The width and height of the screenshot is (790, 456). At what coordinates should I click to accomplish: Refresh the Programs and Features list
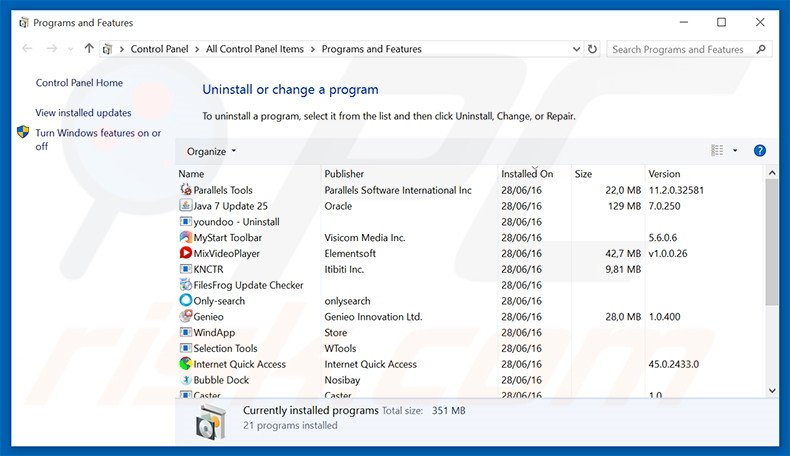pos(592,49)
